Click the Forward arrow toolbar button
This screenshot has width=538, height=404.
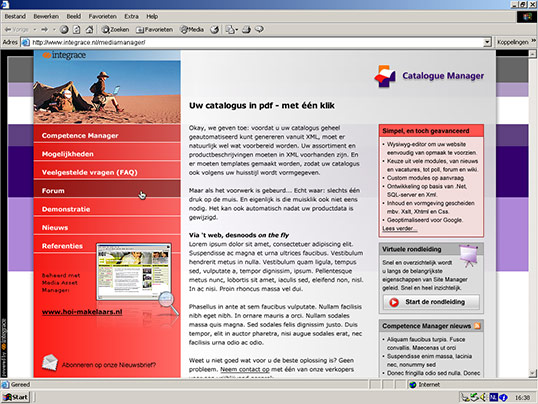[45, 30]
